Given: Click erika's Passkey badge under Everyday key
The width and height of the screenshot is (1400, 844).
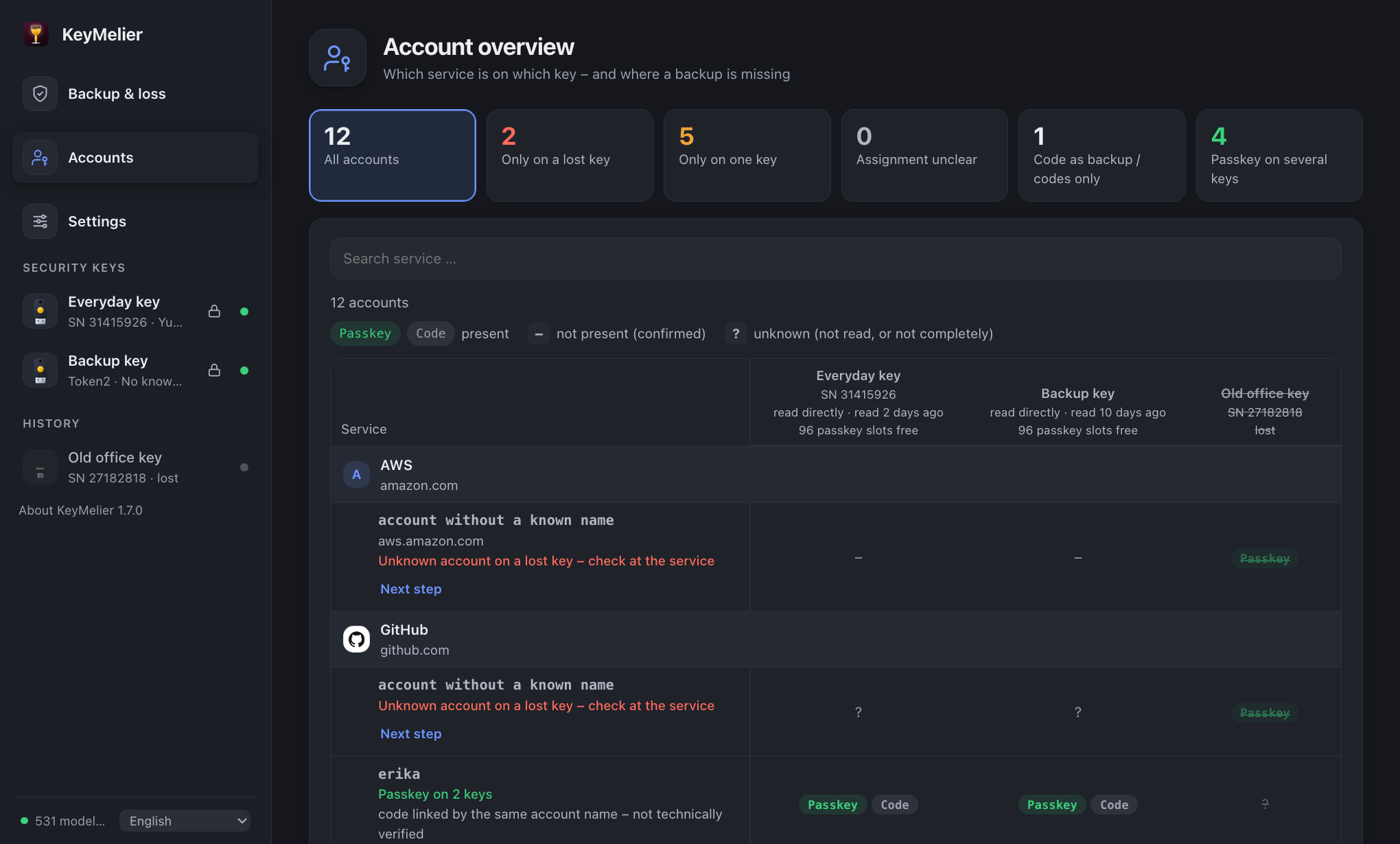Looking at the screenshot, I should [x=832, y=805].
